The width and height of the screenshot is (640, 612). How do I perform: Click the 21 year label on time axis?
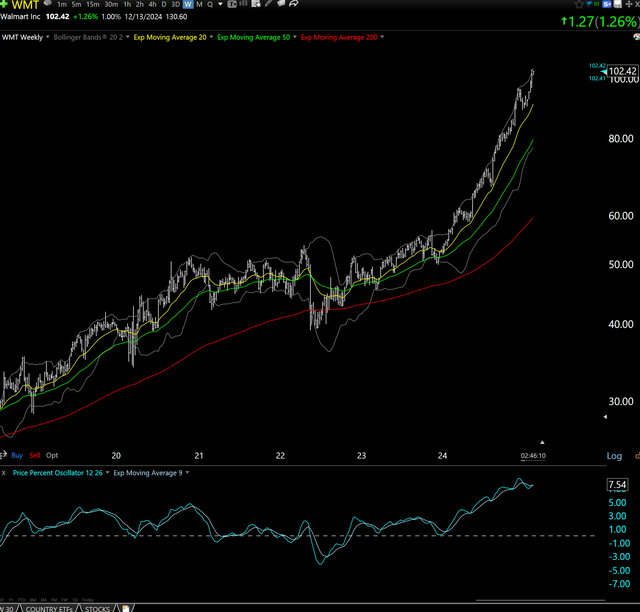click(x=199, y=455)
